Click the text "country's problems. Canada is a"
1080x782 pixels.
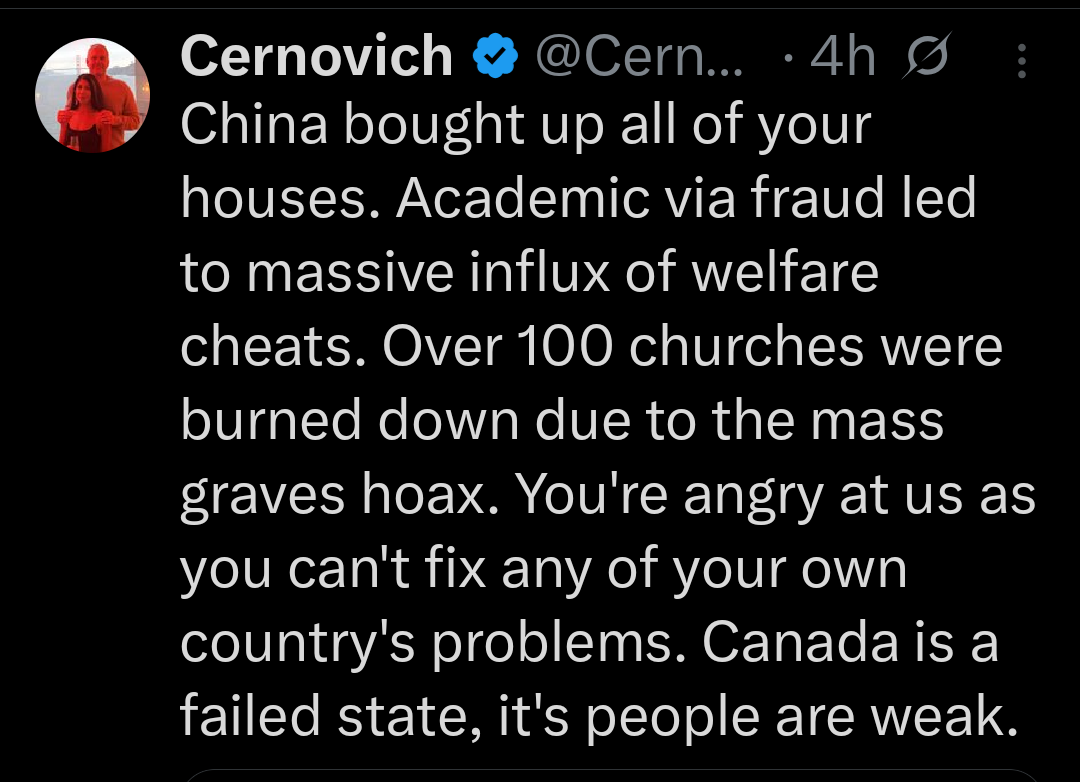(x=589, y=641)
